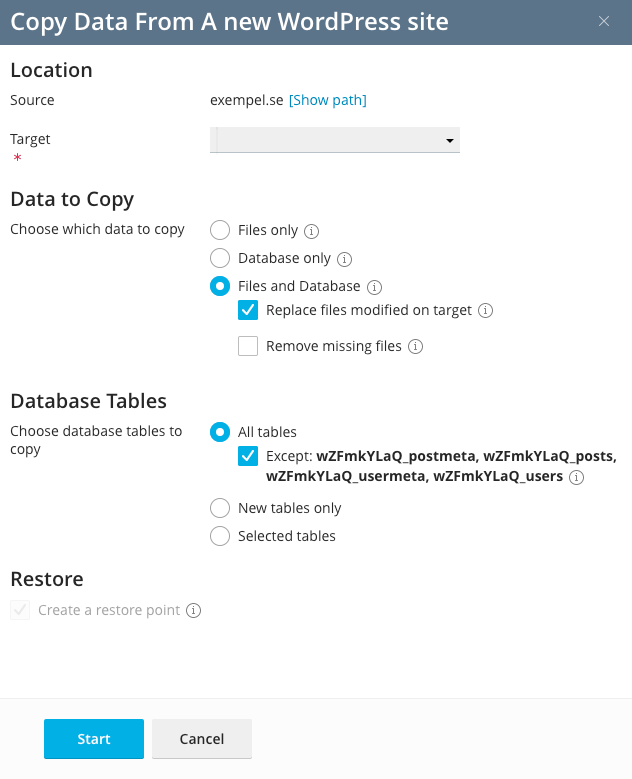Choose the New tables only option

tap(220, 508)
